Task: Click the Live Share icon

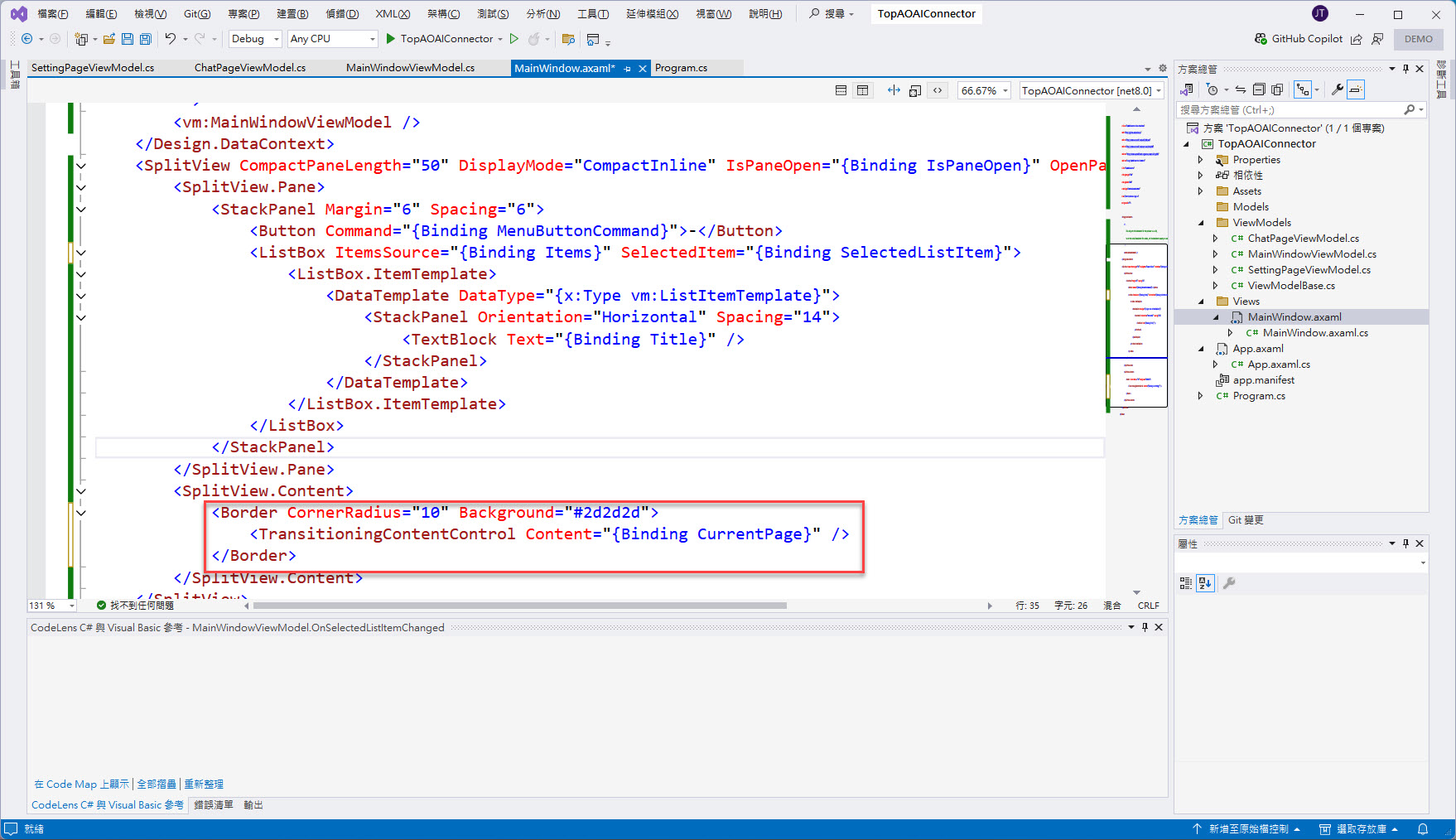Action: 1357,39
